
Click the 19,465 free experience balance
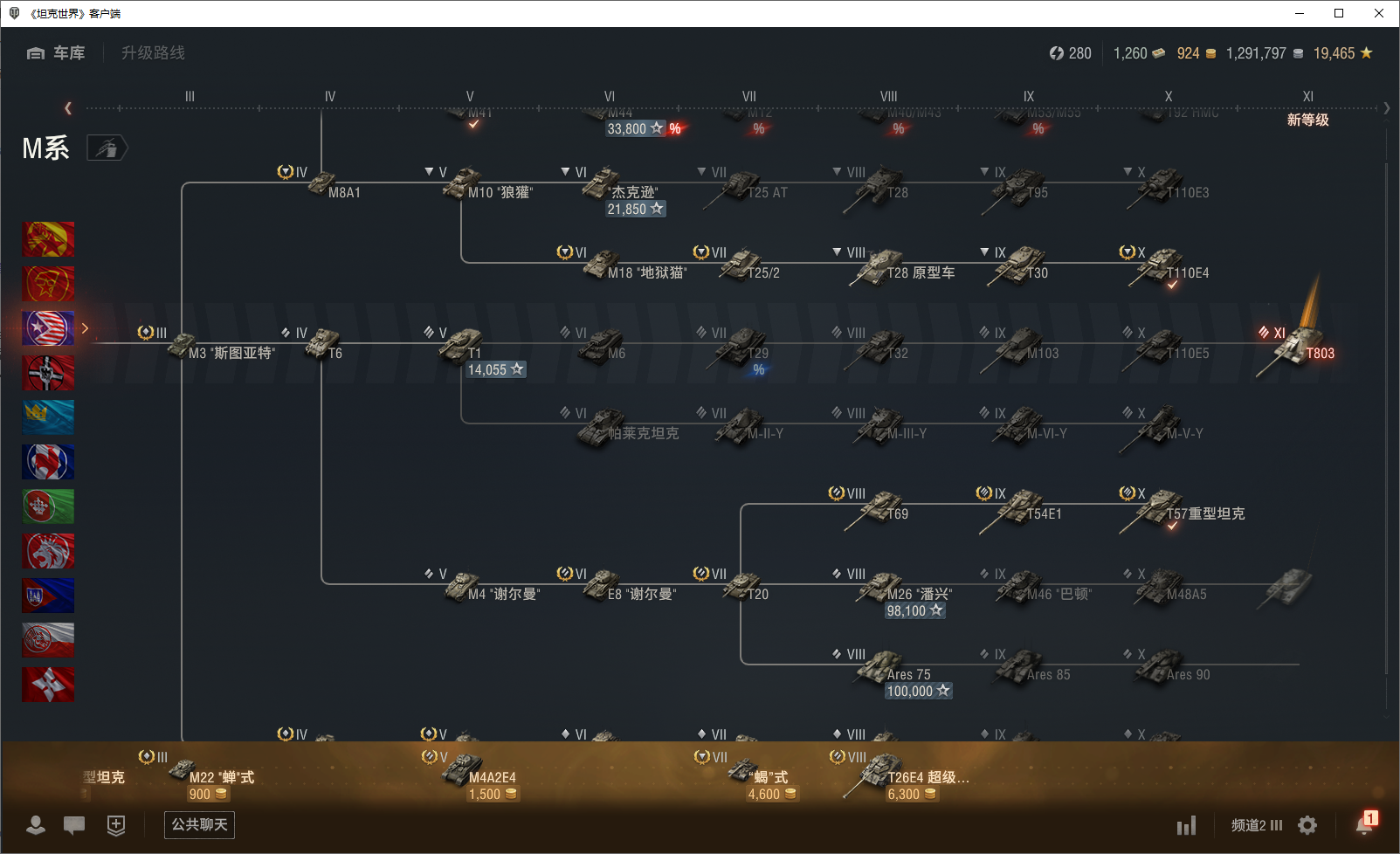(x=1343, y=53)
